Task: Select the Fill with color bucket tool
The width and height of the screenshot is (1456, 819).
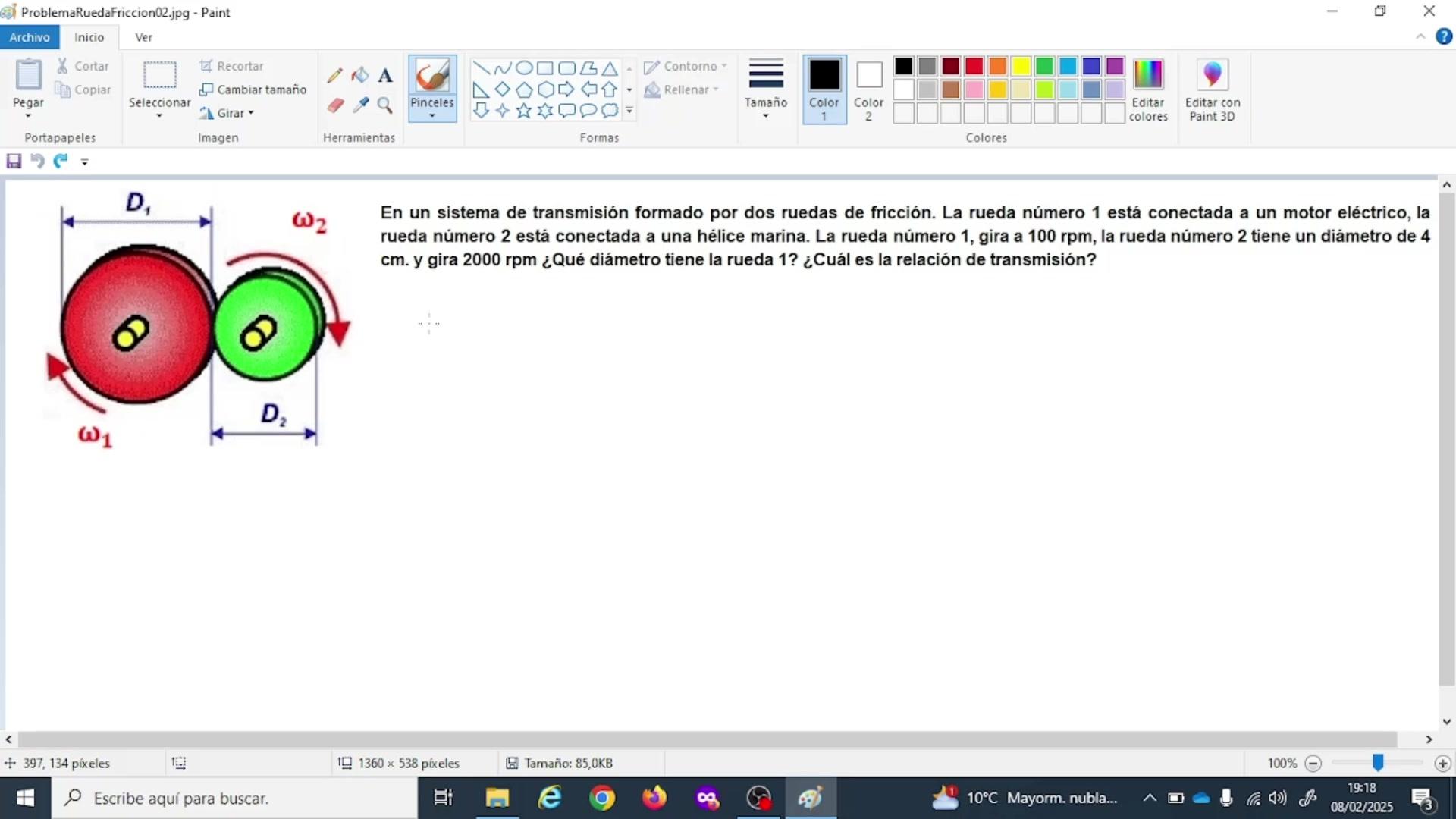Action: pos(360,75)
